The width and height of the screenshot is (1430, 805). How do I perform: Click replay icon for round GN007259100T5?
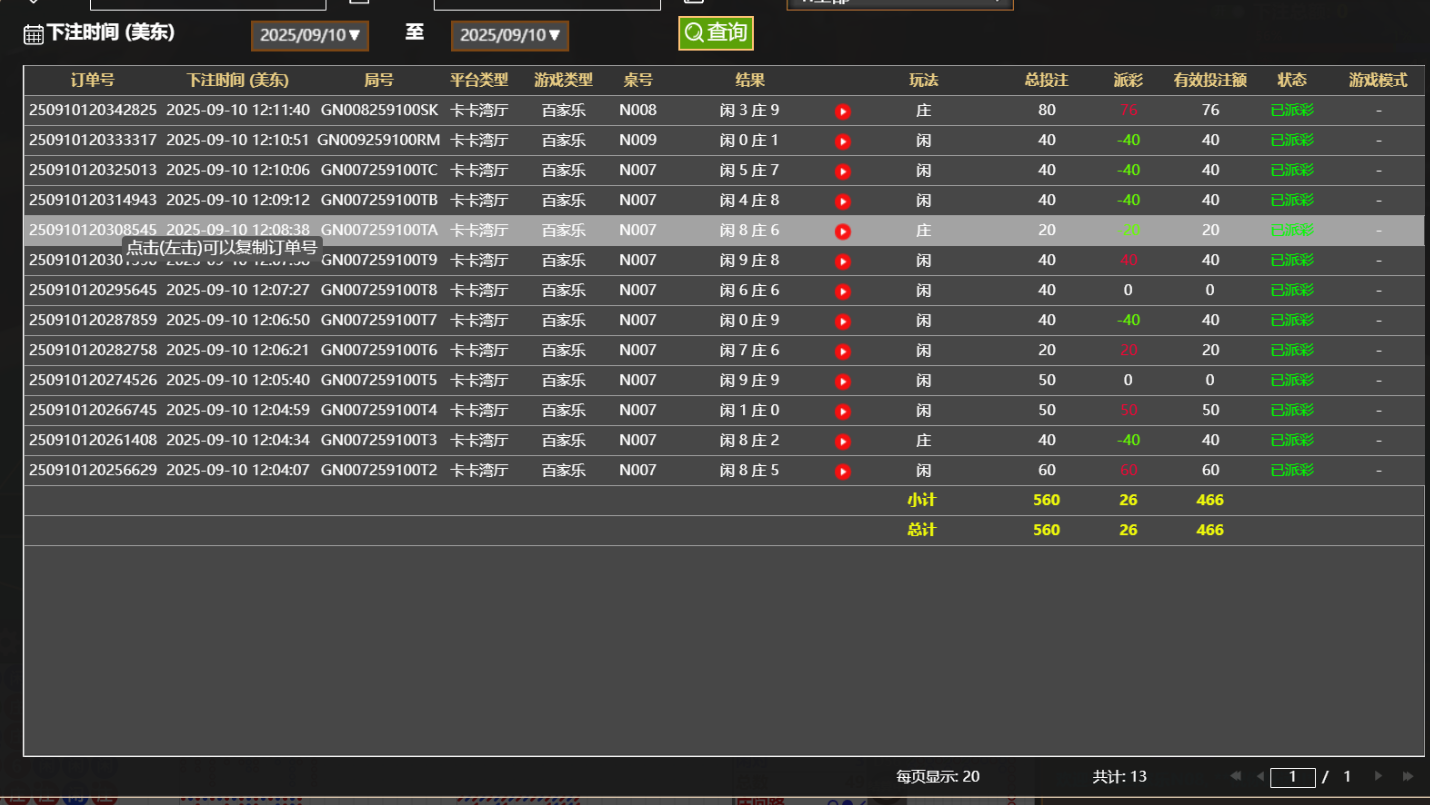pyautogui.click(x=843, y=381)
